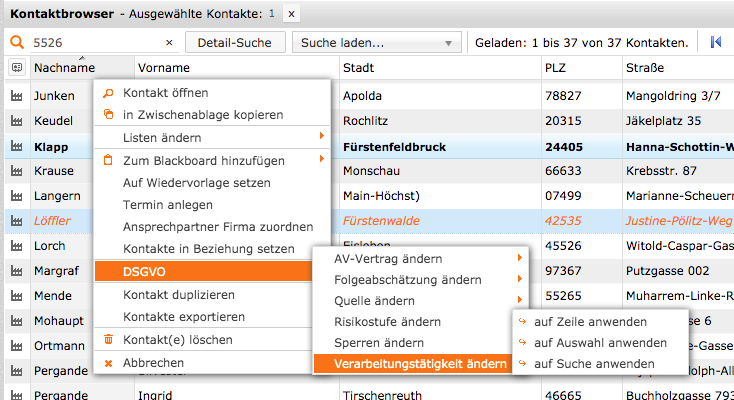
Task: Click PLZ cell 66633
Action: [563, 170]
